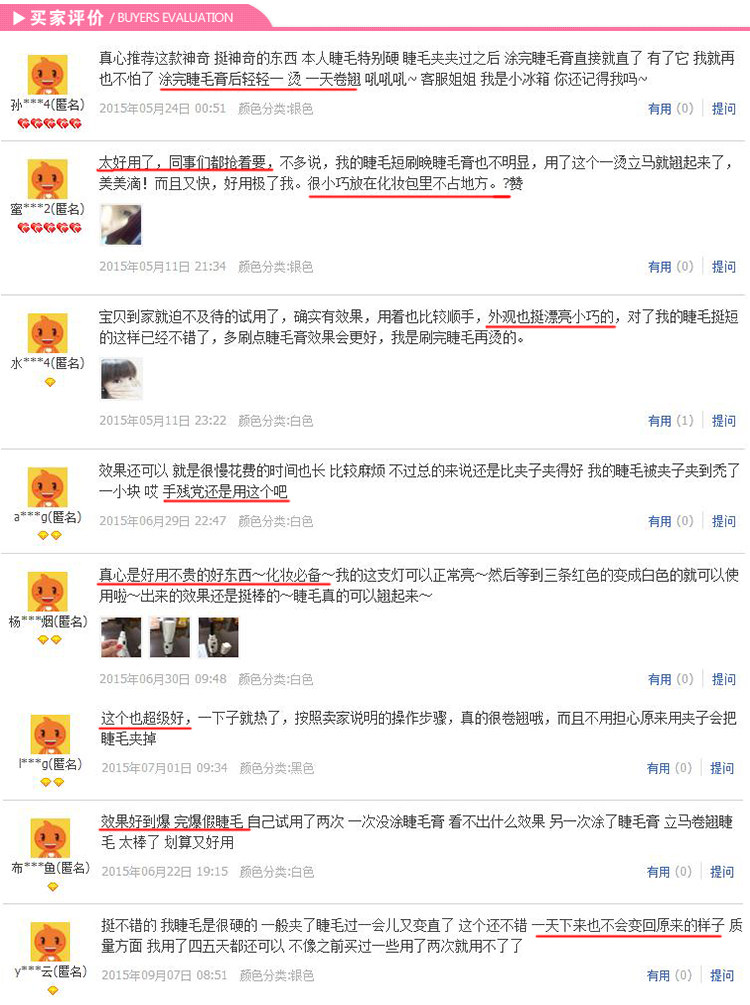
Task: Click avatar icon of reviewer 孙***4
Action: 47,75
